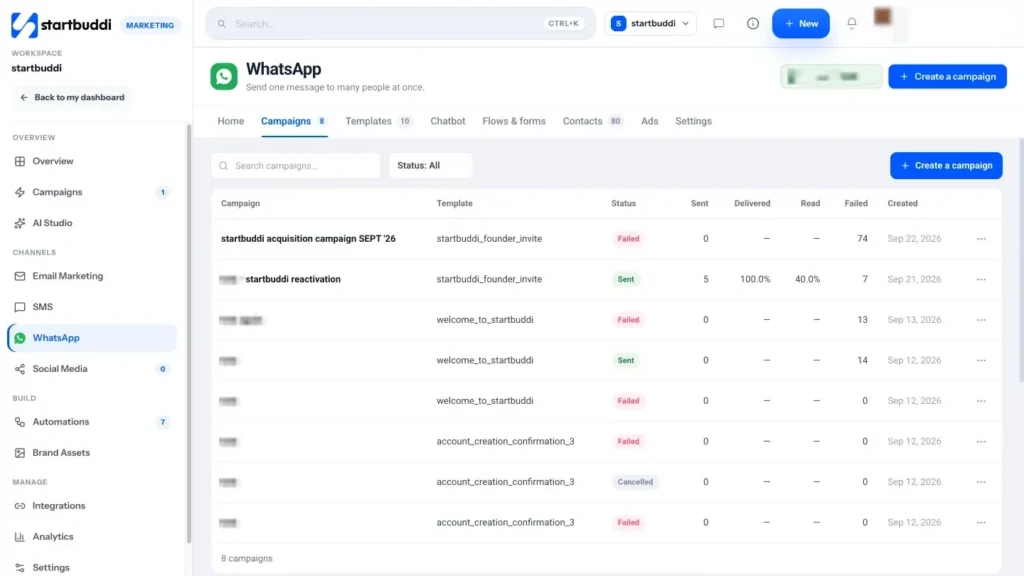Focus the Search campaigns field
This screenshot has height=576, width=1024.
(x=295, y=166)
